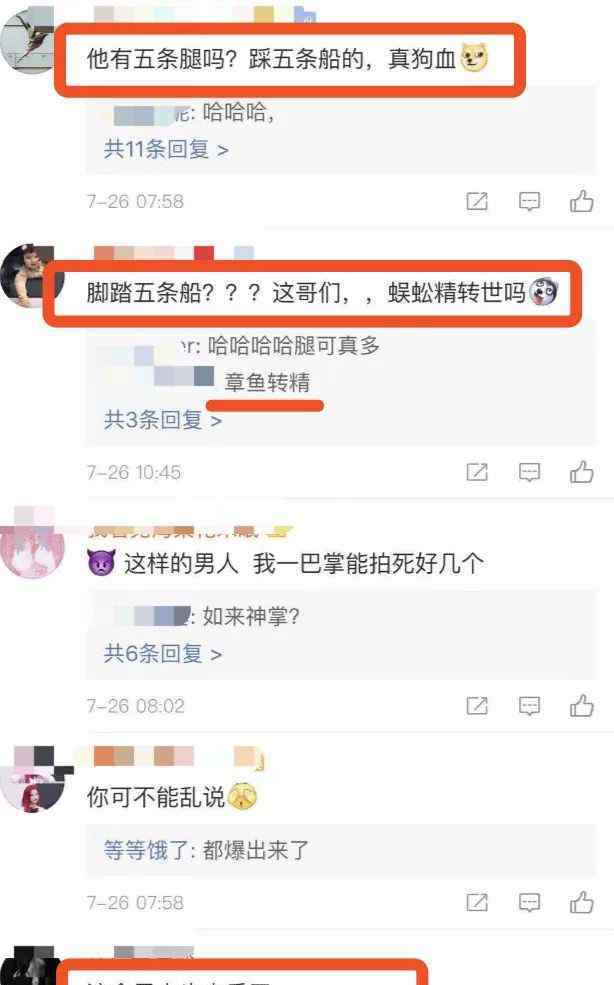Open reply box for the 五条腿 comment
The width and height of the screenshot is (614, 985).
click(529, 202)
